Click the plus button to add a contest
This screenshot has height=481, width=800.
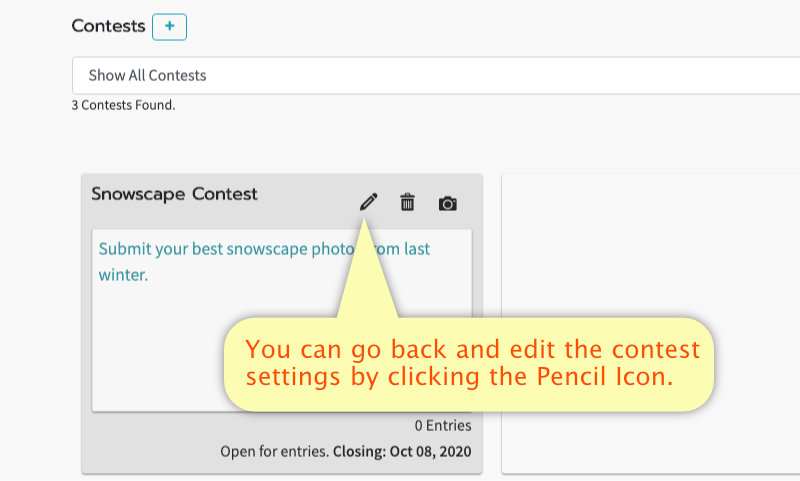pos(169,27)
